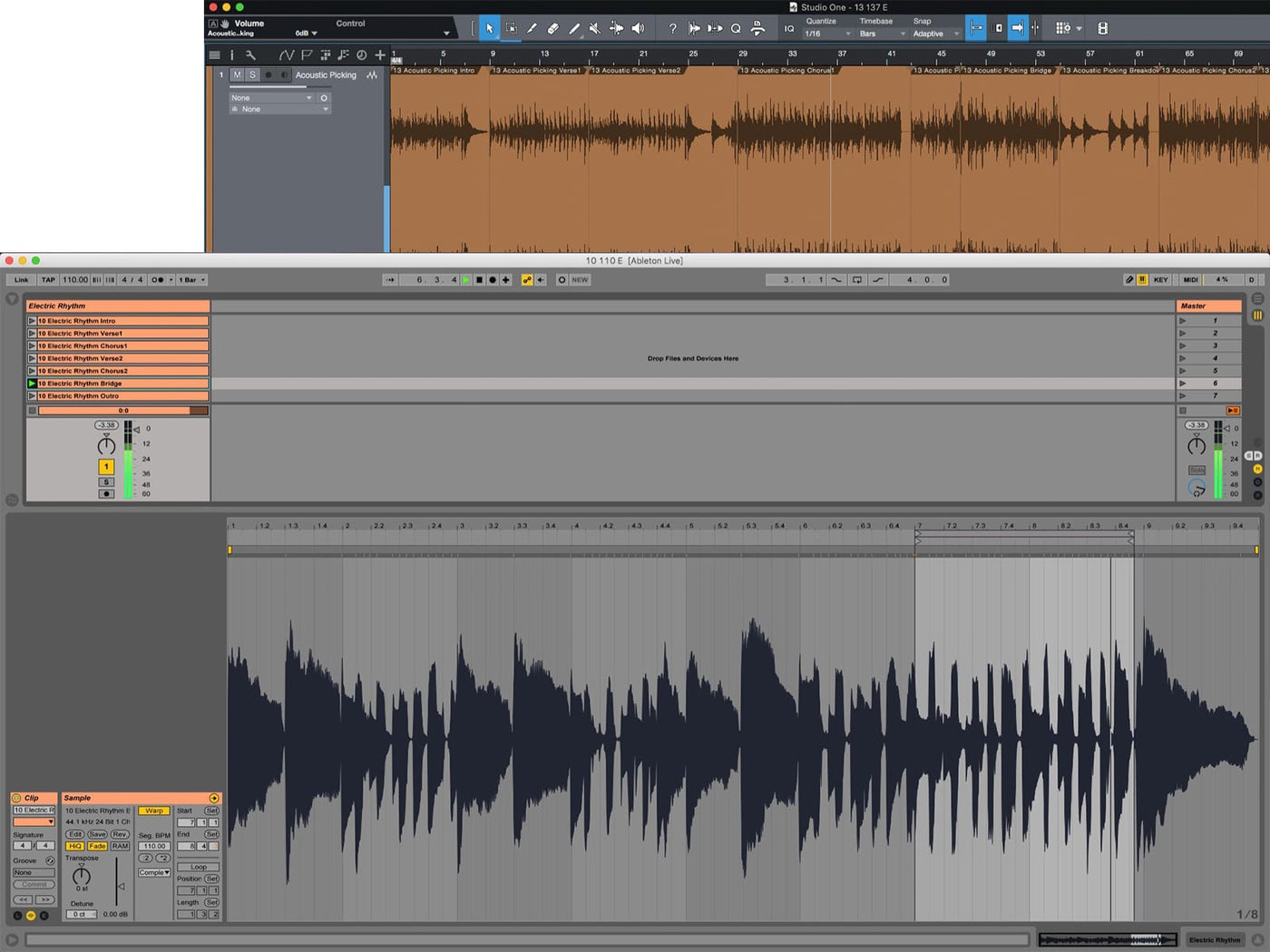This screenshot has height=952, width=1270.
Task: Launch the 10 Electric Rhythm Intro clip
Action: point(32,321)
